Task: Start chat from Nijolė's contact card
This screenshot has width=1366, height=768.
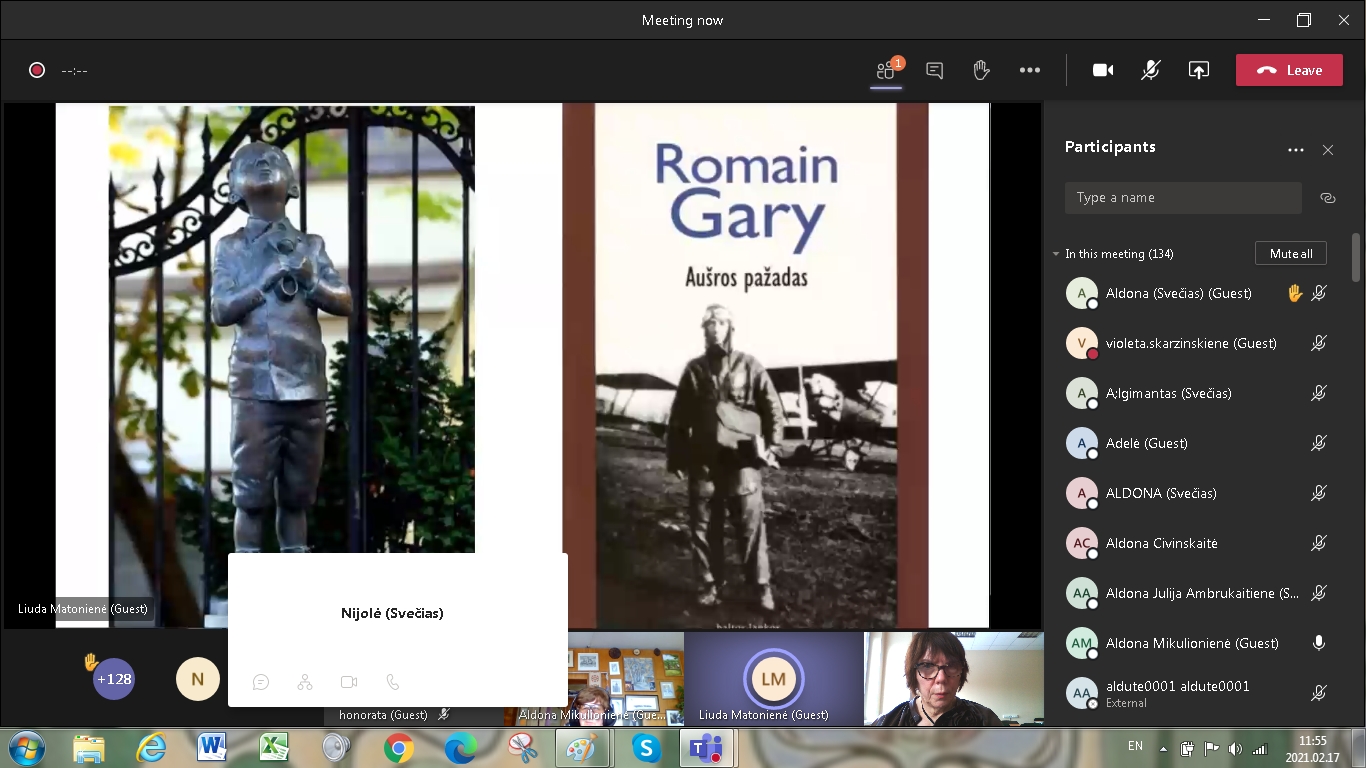Action: coord(261,682)
